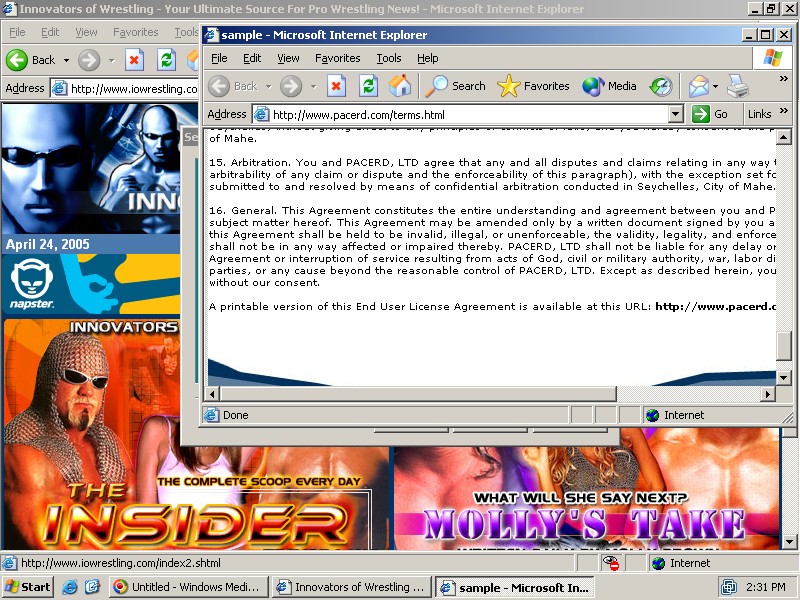Click Forward arrow in Innovators of Wrestling window
The image size is (800, 600).
[x=89, y=60]
